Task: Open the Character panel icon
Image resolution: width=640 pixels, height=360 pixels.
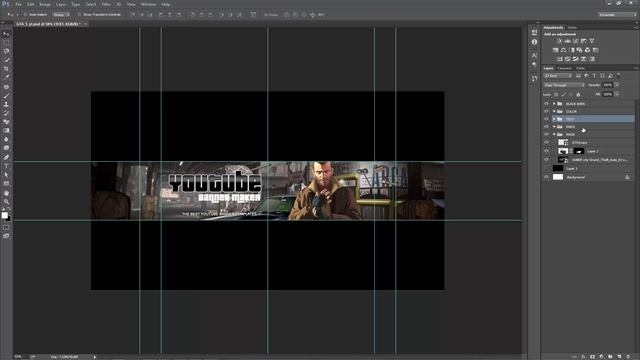Action: [x=535, y=55]
